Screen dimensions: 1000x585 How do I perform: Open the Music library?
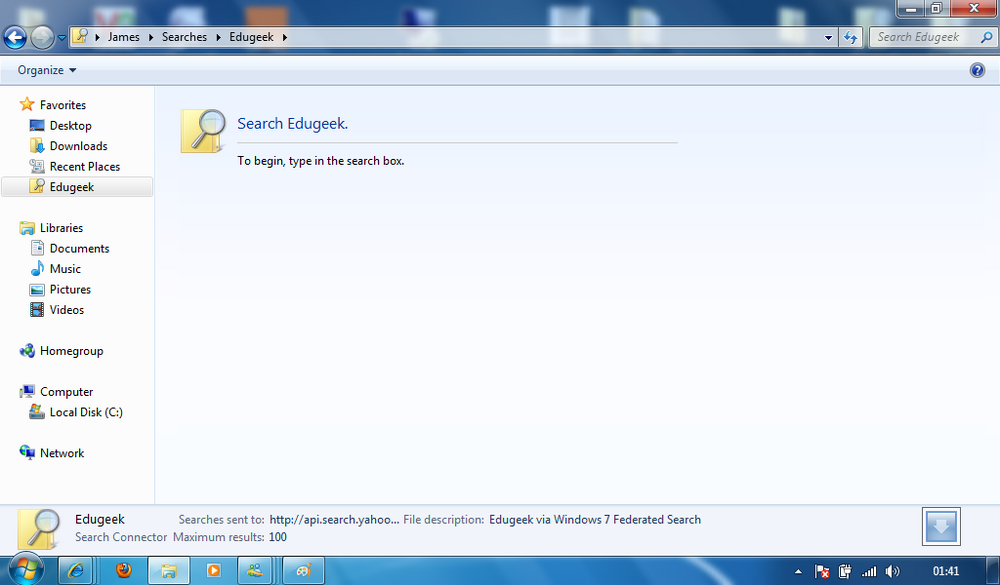coord(65,269)
